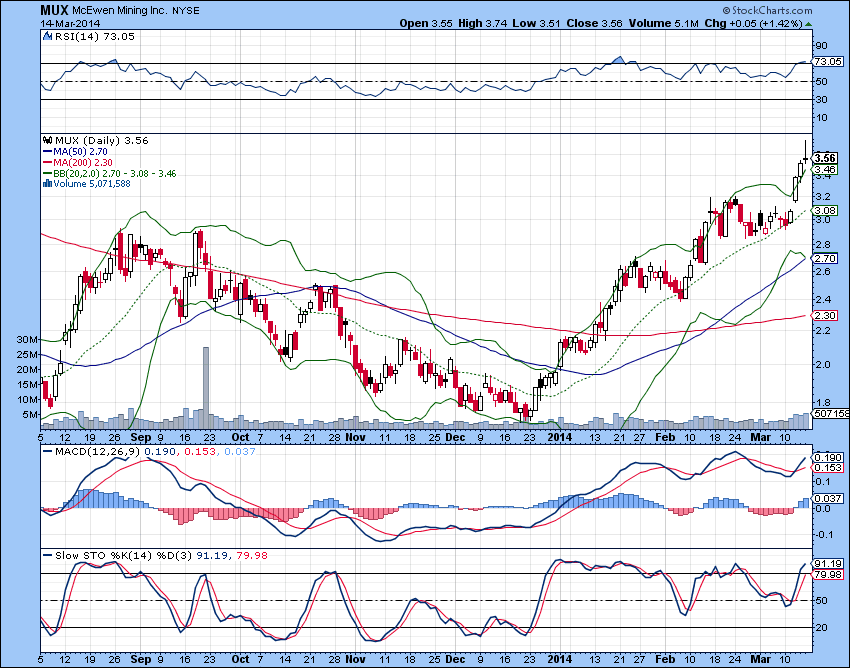Click the MACD(12,26,9) legend label

tap(98, 452)
